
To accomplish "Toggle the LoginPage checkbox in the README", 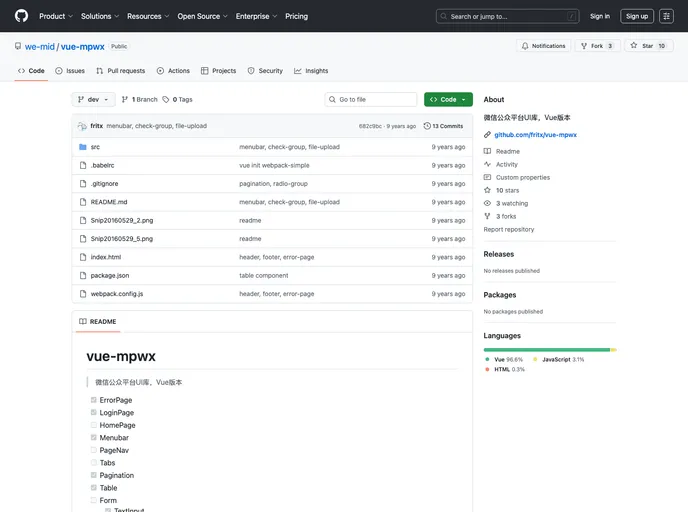I will 93,412.
